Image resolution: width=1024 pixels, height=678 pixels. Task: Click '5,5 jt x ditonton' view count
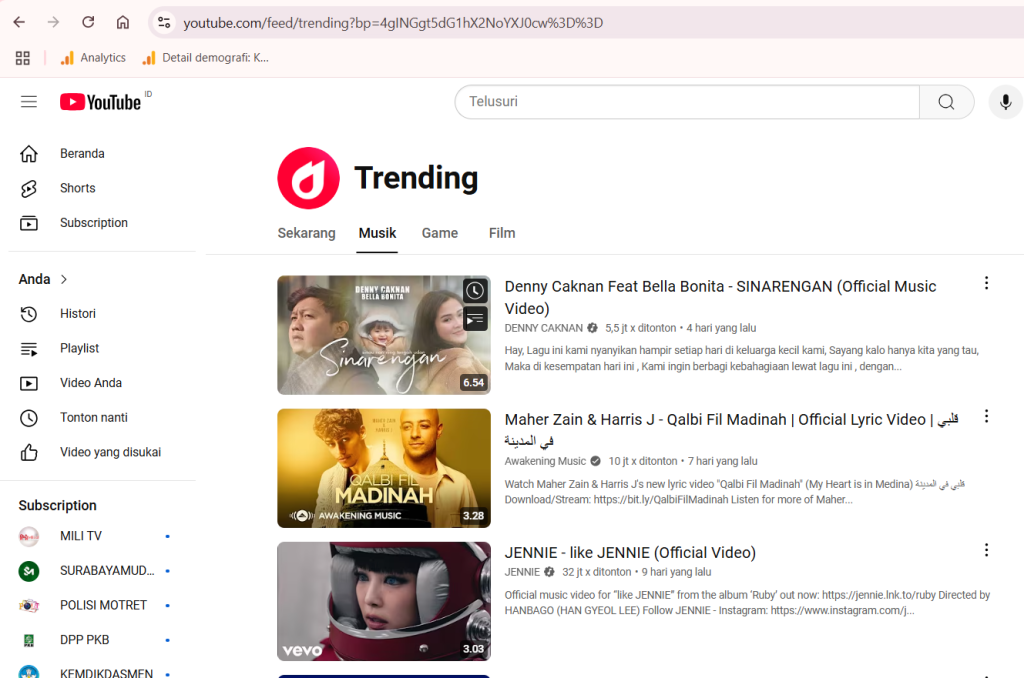point(641,328)
